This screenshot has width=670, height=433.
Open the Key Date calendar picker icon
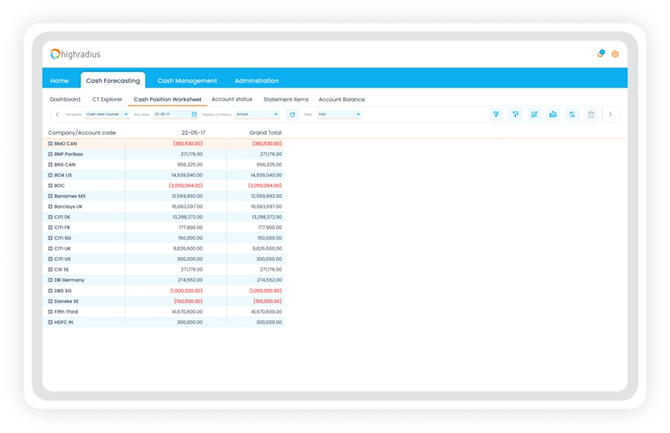194,115
